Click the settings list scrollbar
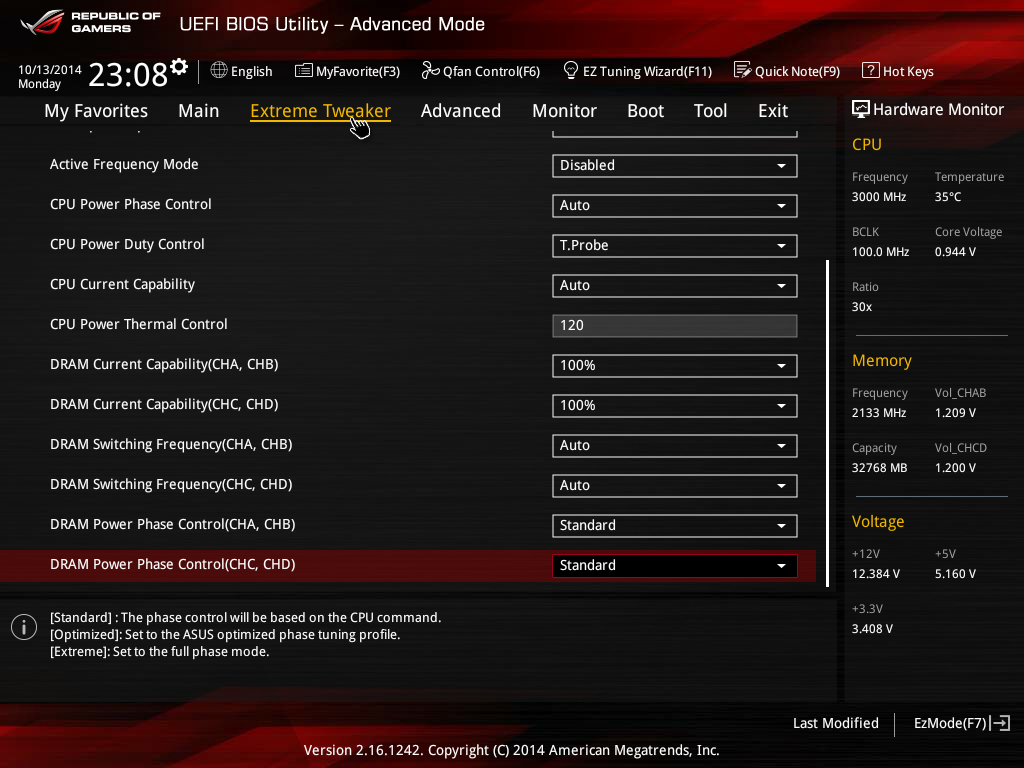The height and width of the screenshot is (768, 1024). pos(827,423)
